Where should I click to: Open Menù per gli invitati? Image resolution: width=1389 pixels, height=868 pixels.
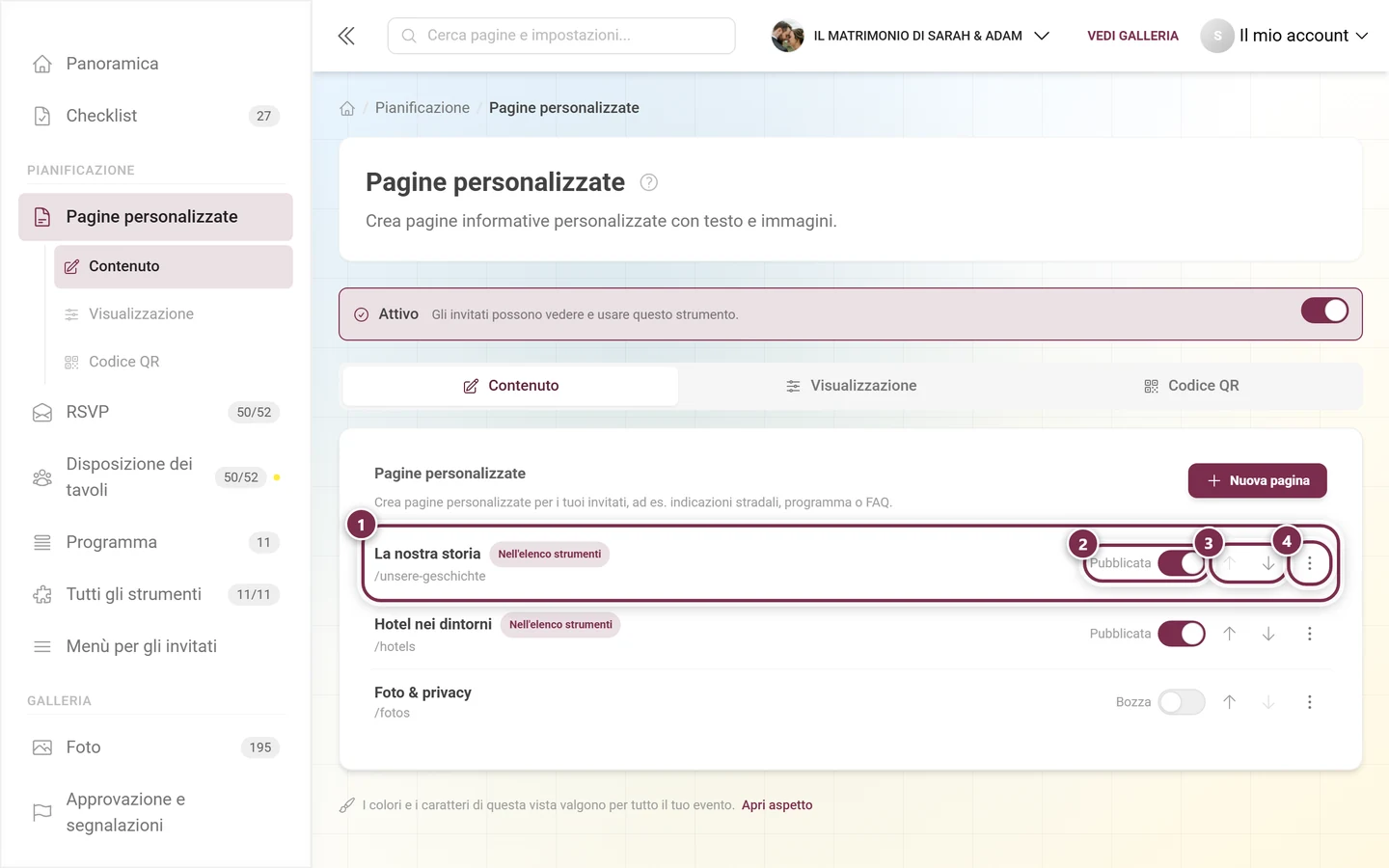point(155,646)
